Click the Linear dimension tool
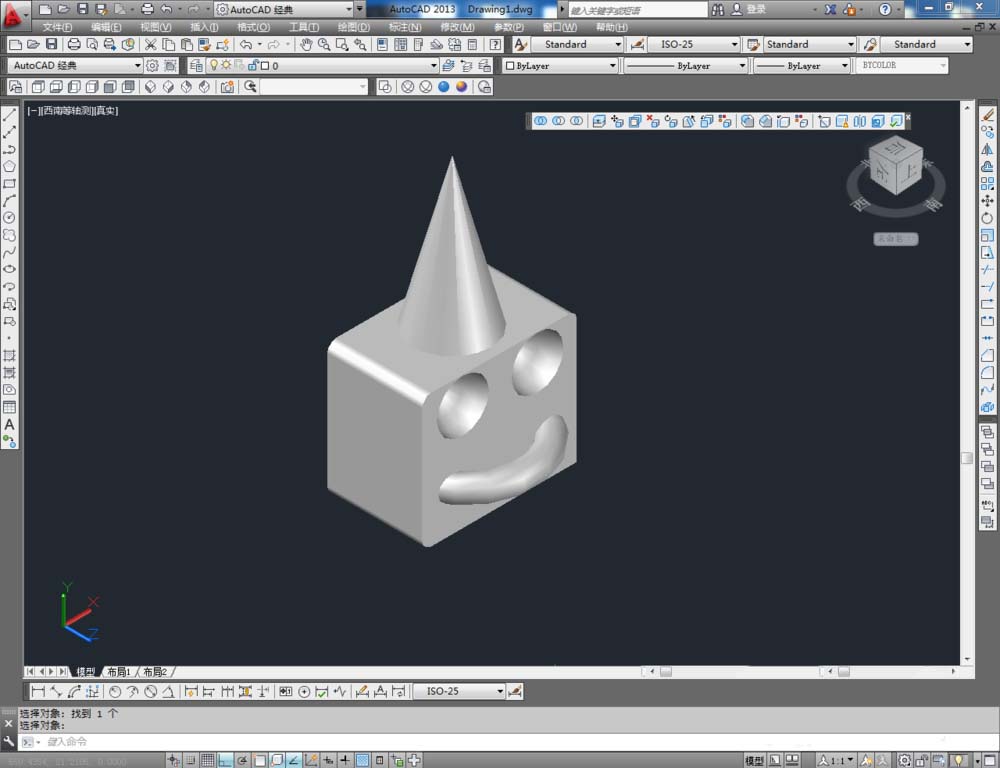 (38, 691)
